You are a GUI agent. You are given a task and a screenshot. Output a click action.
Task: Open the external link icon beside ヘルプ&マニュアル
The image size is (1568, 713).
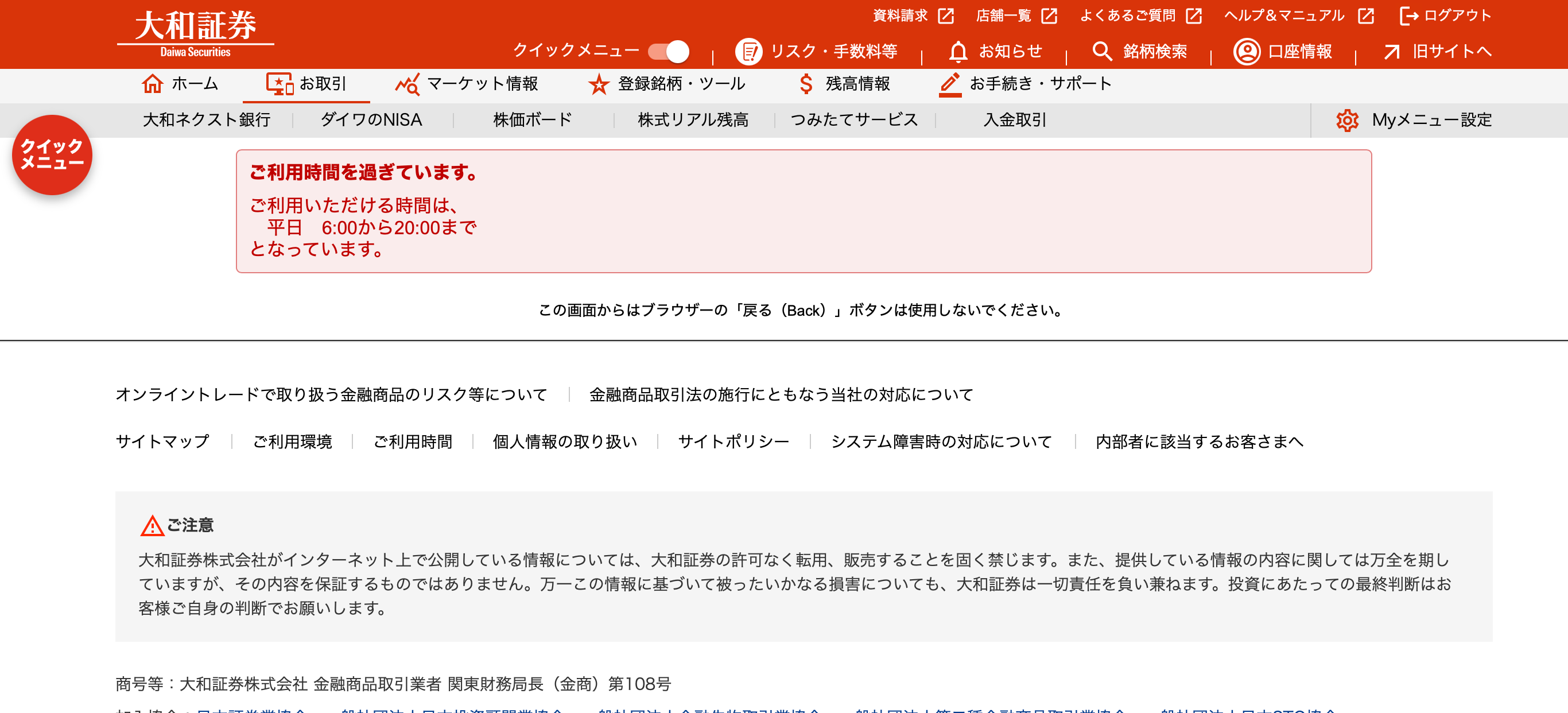1366,16
